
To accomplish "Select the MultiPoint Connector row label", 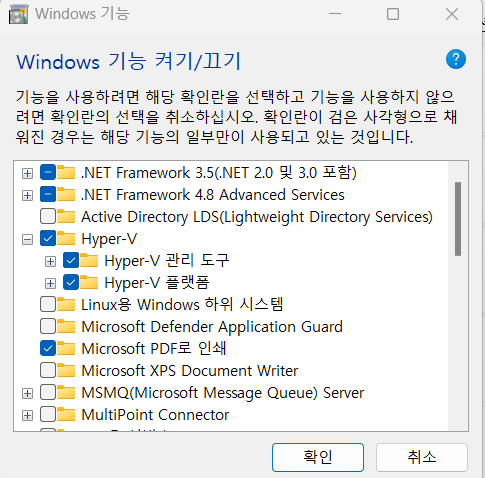I will point(155,415).
